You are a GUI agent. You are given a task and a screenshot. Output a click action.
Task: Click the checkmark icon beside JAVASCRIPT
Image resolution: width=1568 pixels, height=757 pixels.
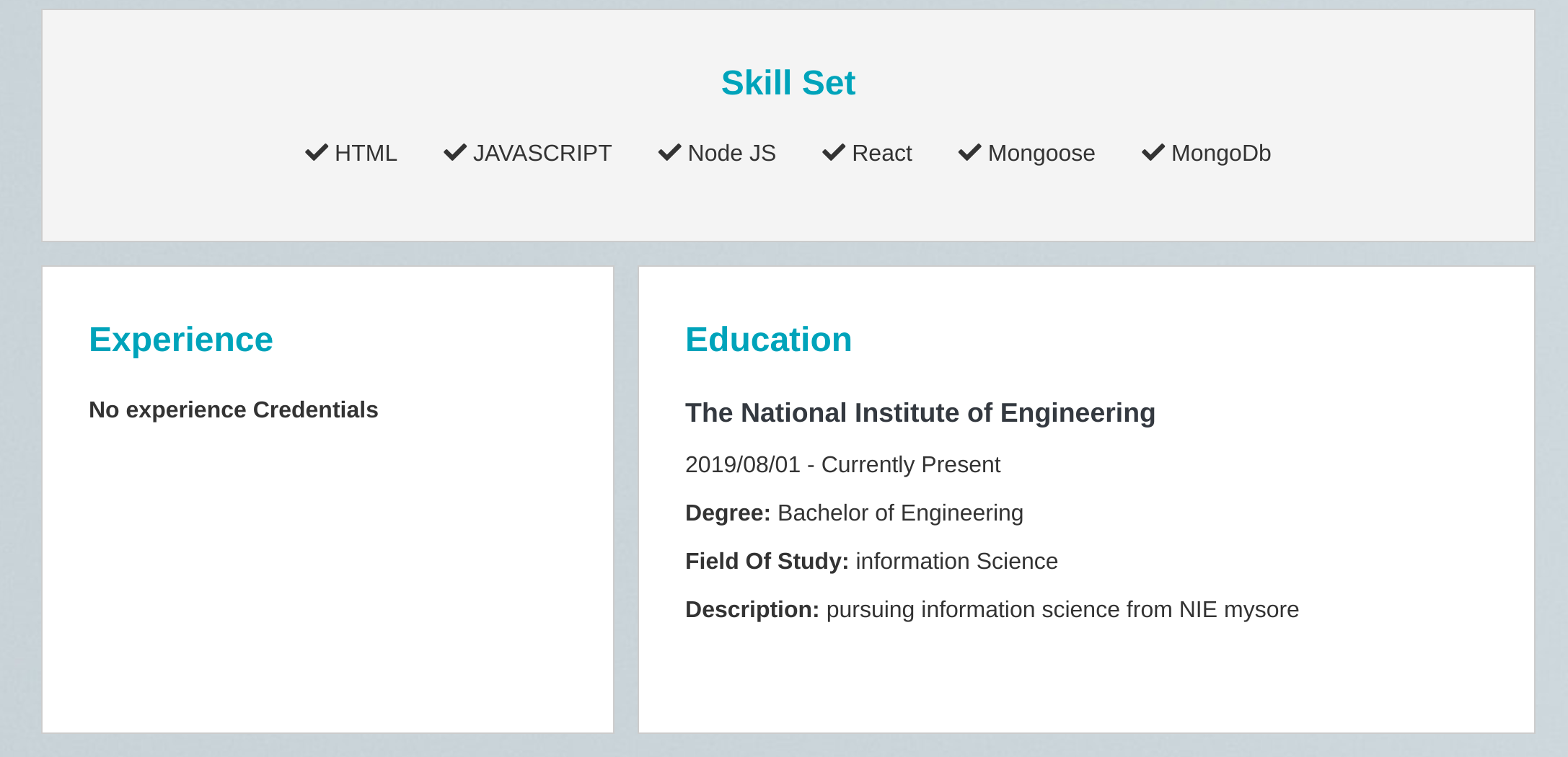(455, 153)
